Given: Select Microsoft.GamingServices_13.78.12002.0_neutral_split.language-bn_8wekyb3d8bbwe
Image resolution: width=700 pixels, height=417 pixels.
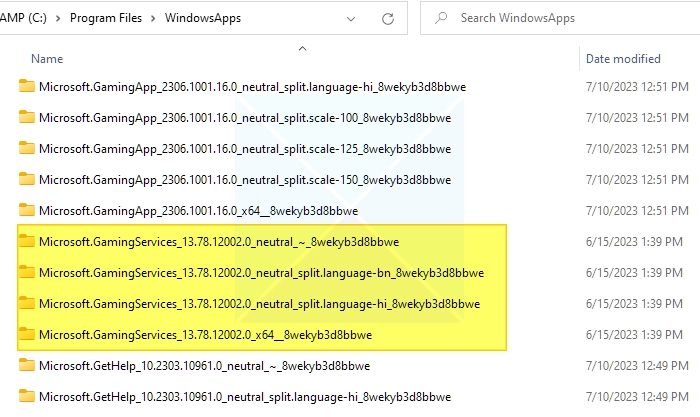Looking at the screenshot, I should tap(261, 273).
